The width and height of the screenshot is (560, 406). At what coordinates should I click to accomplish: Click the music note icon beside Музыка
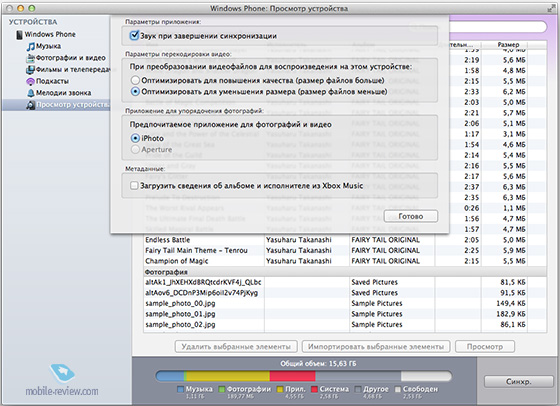tap(31, 46)
